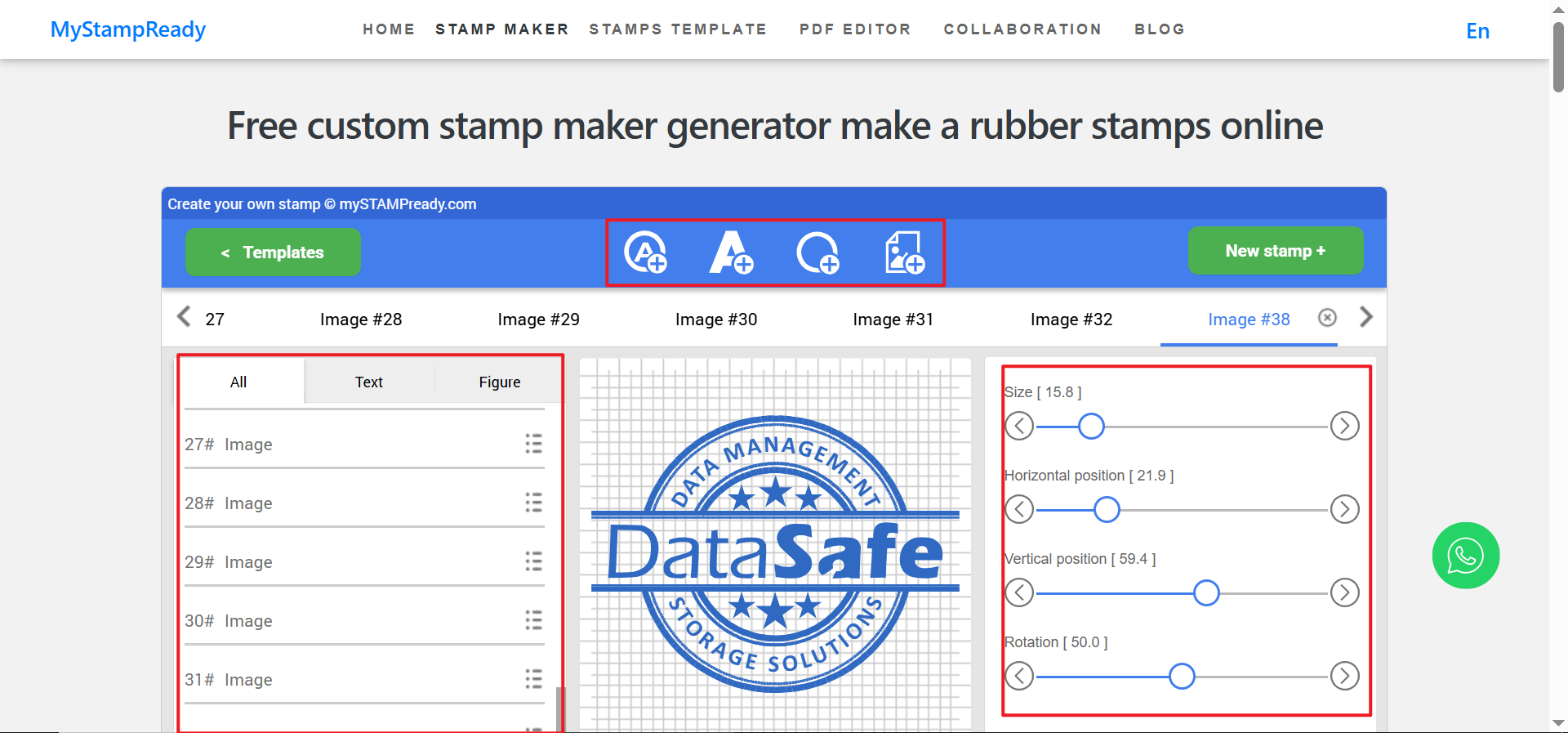Add circular text with the circle-A icon

tap(645, 252)
